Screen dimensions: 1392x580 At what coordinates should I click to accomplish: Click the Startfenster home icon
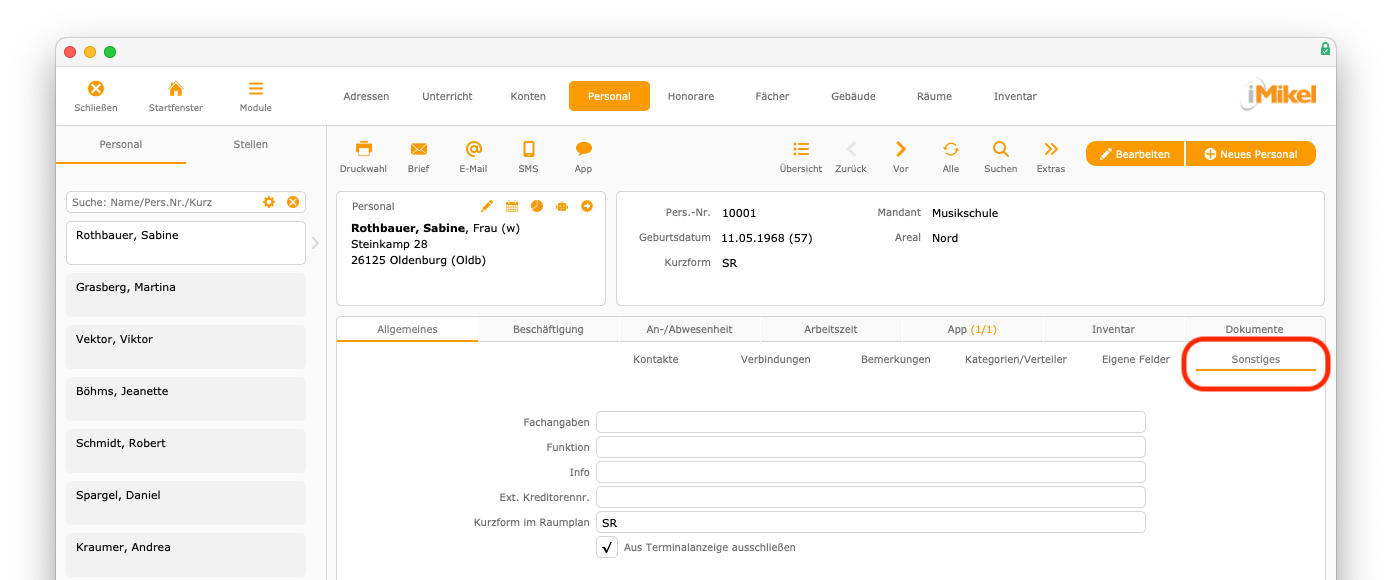pos(176,89)
